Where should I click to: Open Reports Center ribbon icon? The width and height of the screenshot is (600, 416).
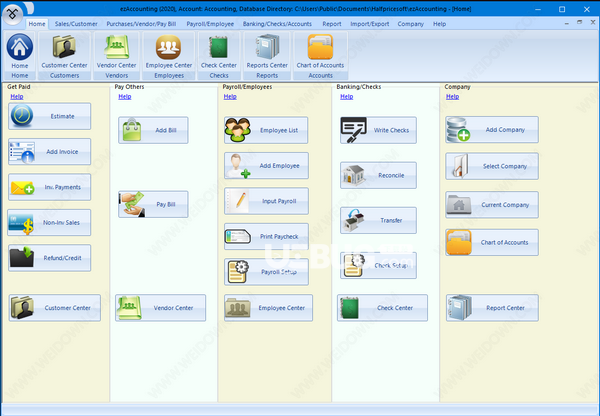[x=267, y=51]
